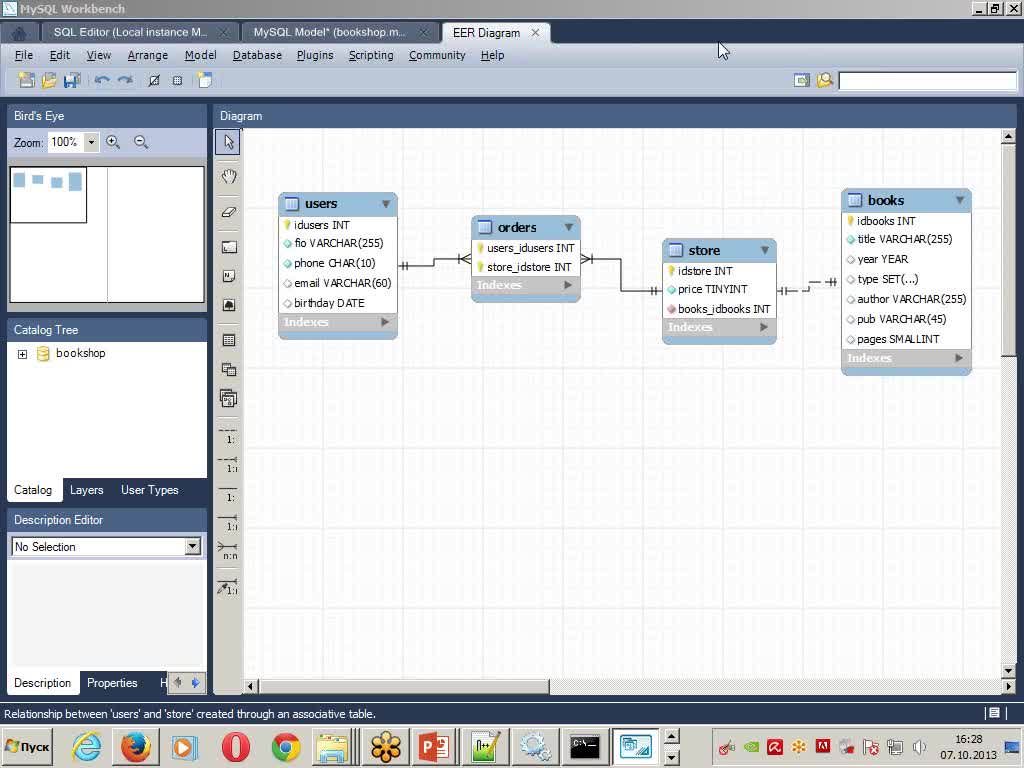
Task: Open the No Selection dropdown
Action: (x=192, y=547)
